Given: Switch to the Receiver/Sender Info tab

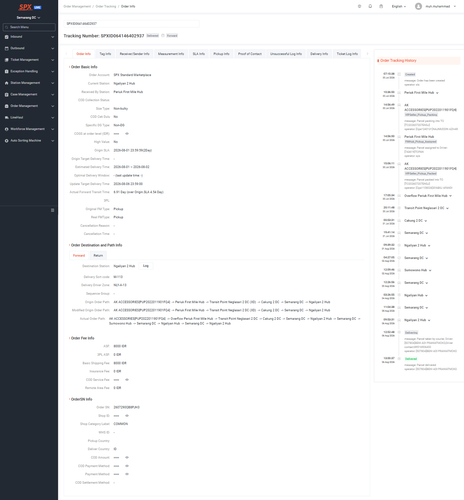Looking at the screenshot, I should pyautogui.click(x=134, y=54).
